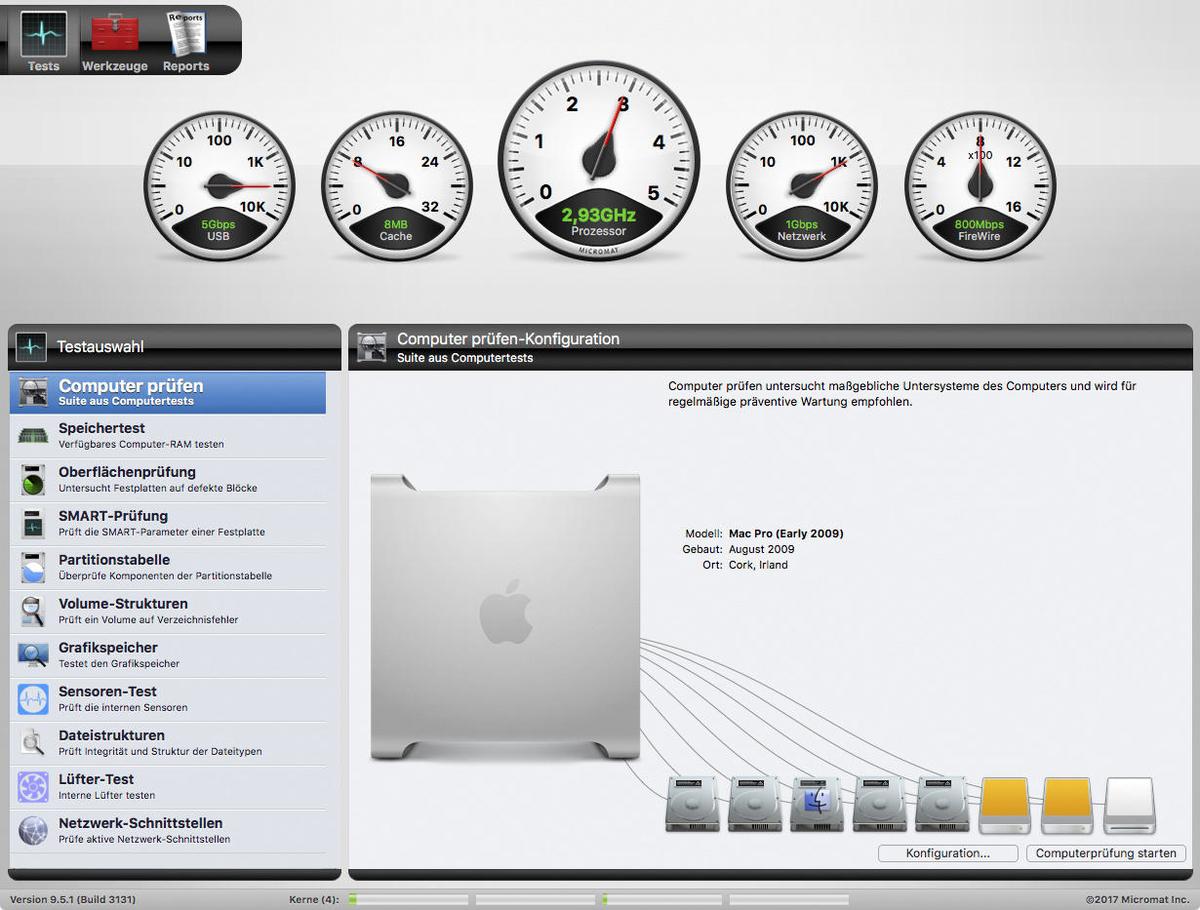Open the Reports icon
This screenshot has height=910, width=1200.
pos(186,34)
